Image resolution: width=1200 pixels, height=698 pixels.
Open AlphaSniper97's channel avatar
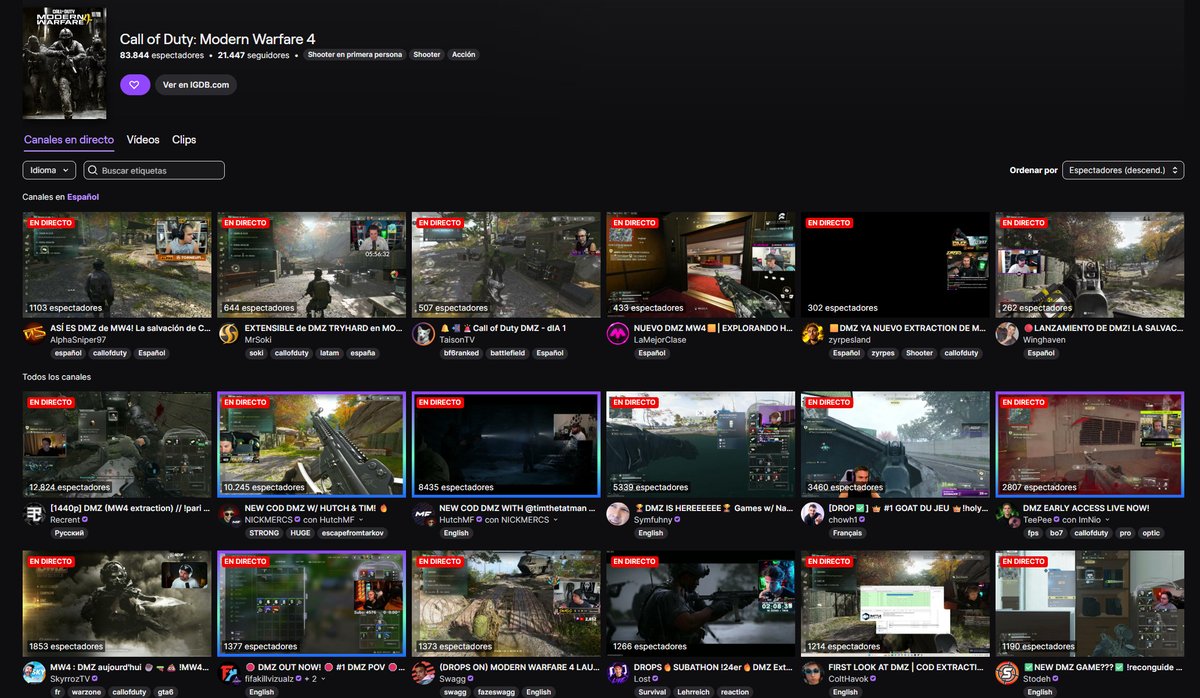(33, 334)
